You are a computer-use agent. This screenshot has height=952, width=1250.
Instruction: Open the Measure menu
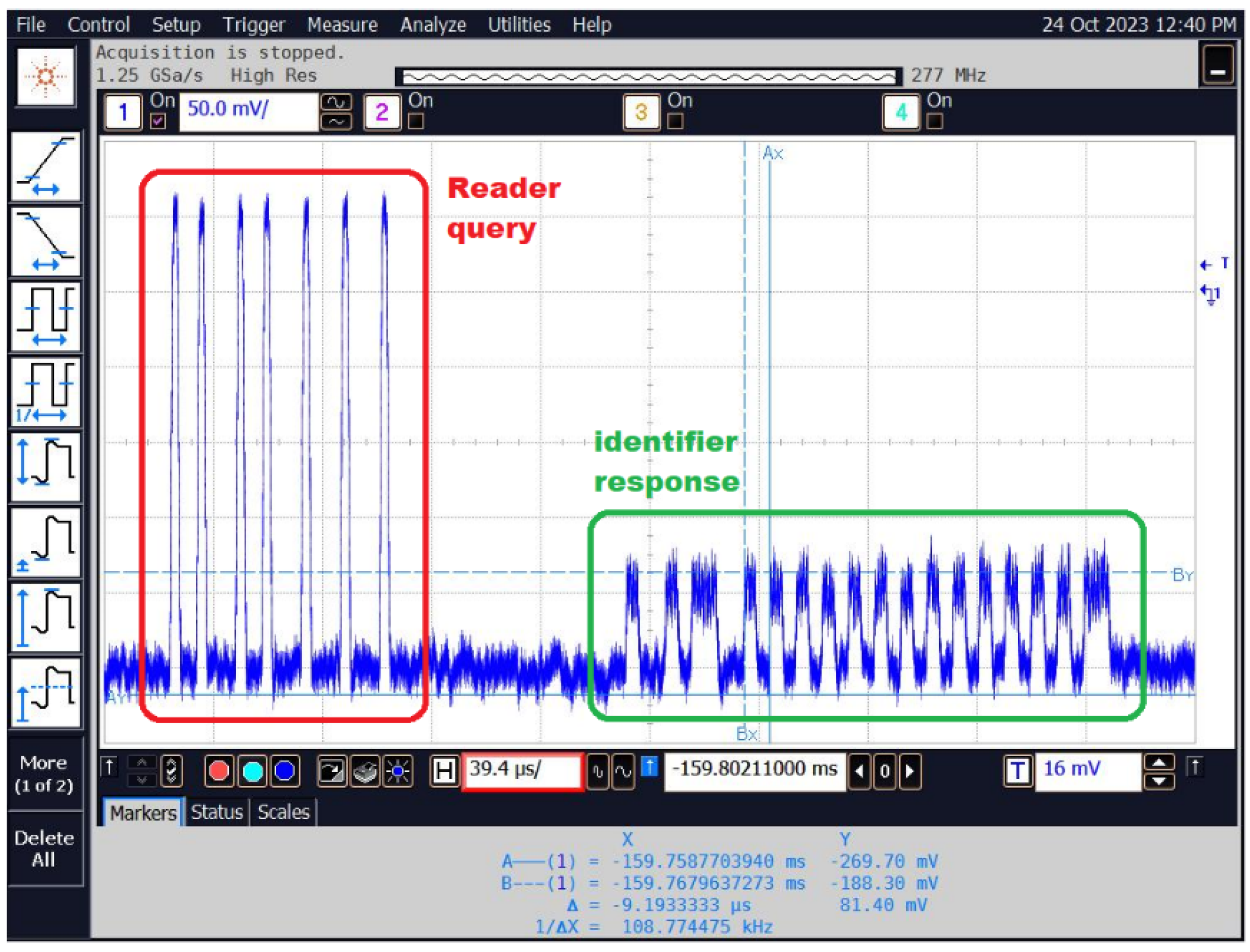[x=342, y=25]
